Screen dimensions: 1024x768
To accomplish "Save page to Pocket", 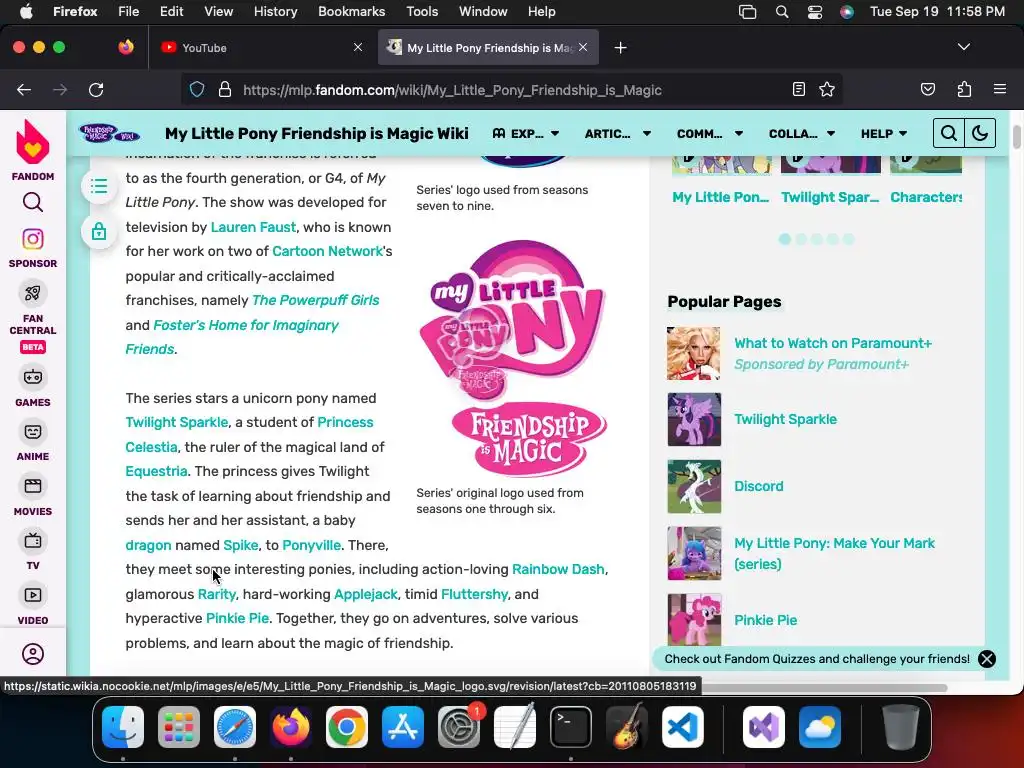I will pos(927,89).
